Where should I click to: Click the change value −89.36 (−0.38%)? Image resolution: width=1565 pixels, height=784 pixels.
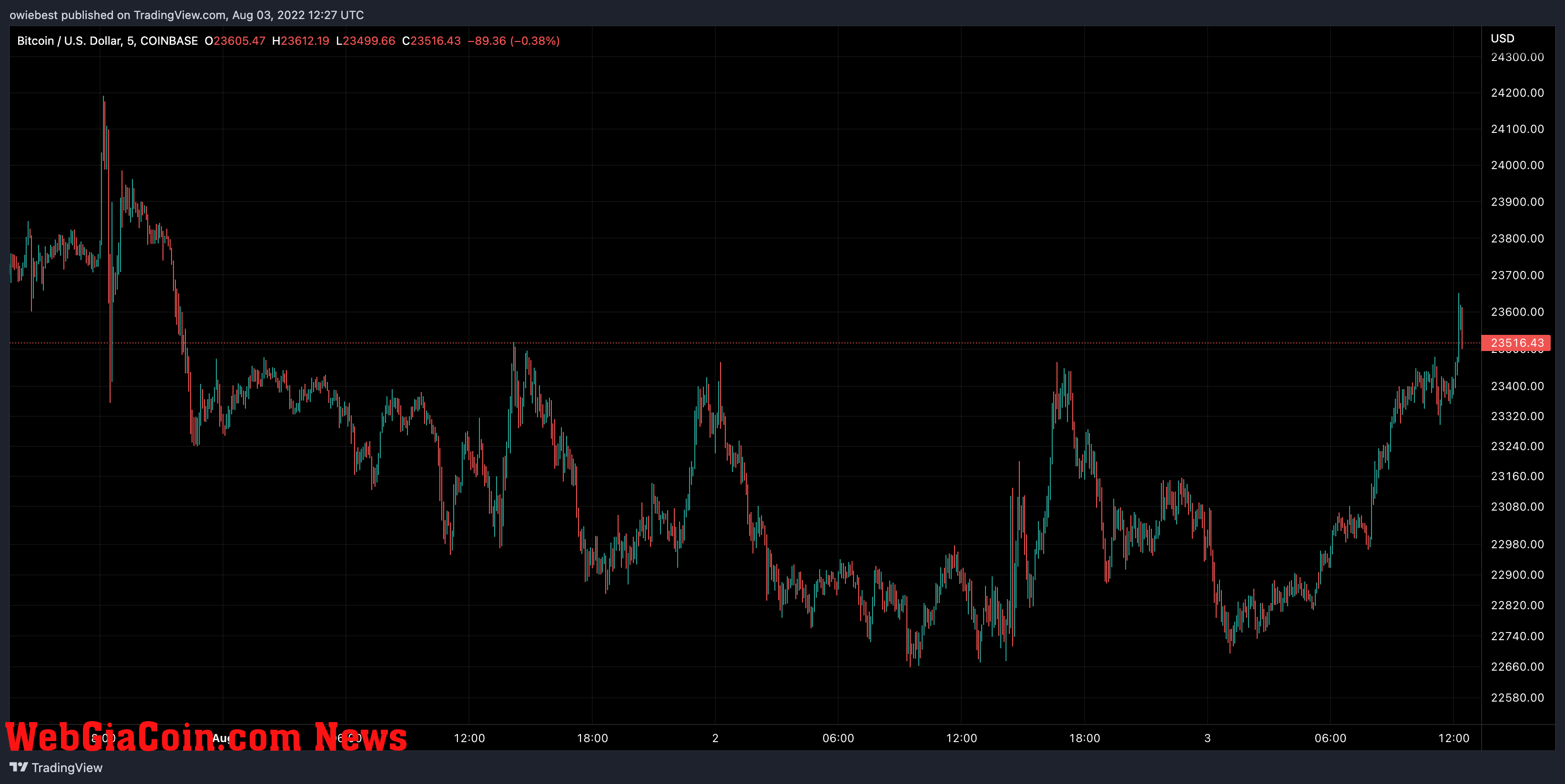point(514,40)
